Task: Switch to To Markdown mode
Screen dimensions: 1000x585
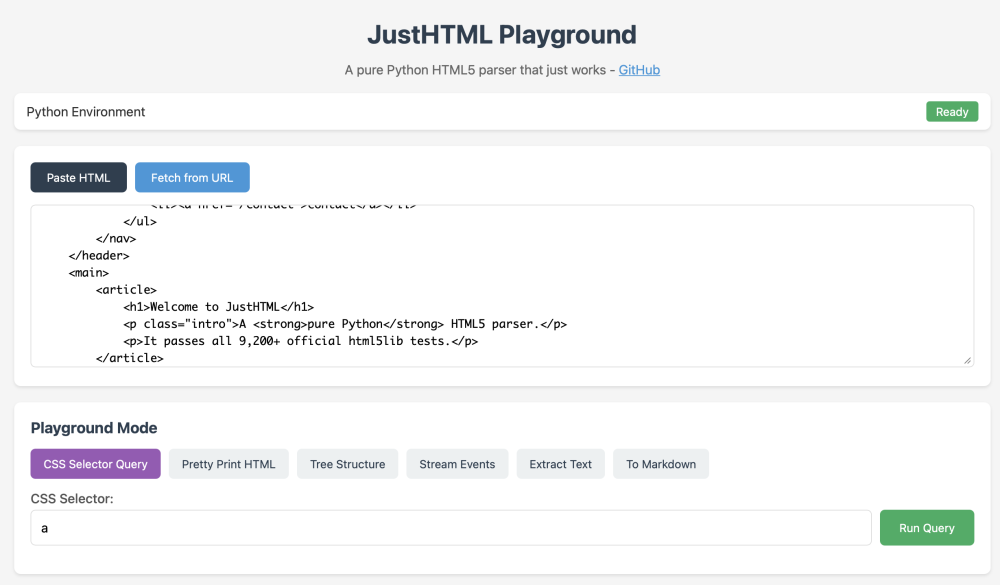Action: point(660,464)
